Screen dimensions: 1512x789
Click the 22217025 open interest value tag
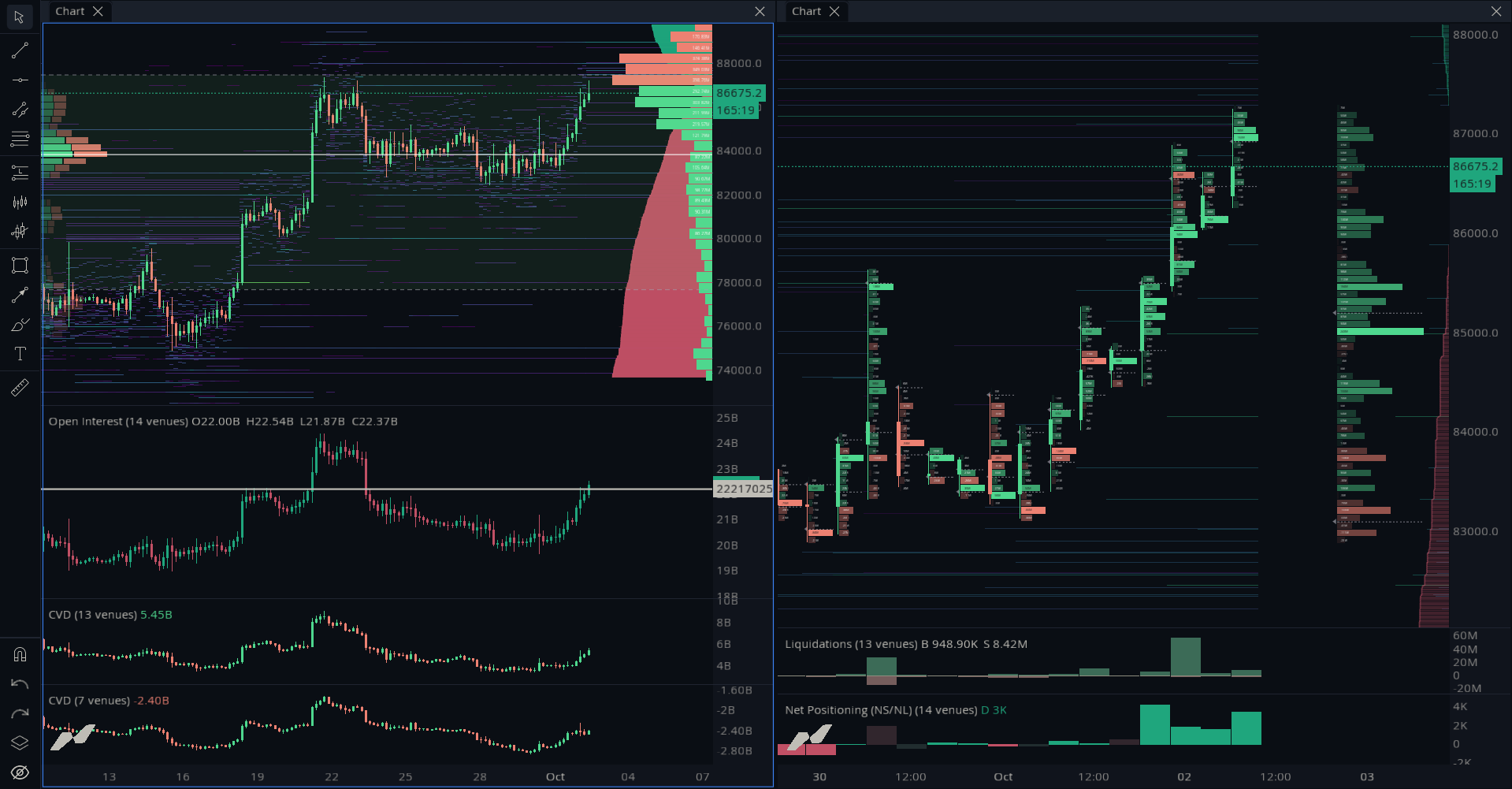(744, 489)
